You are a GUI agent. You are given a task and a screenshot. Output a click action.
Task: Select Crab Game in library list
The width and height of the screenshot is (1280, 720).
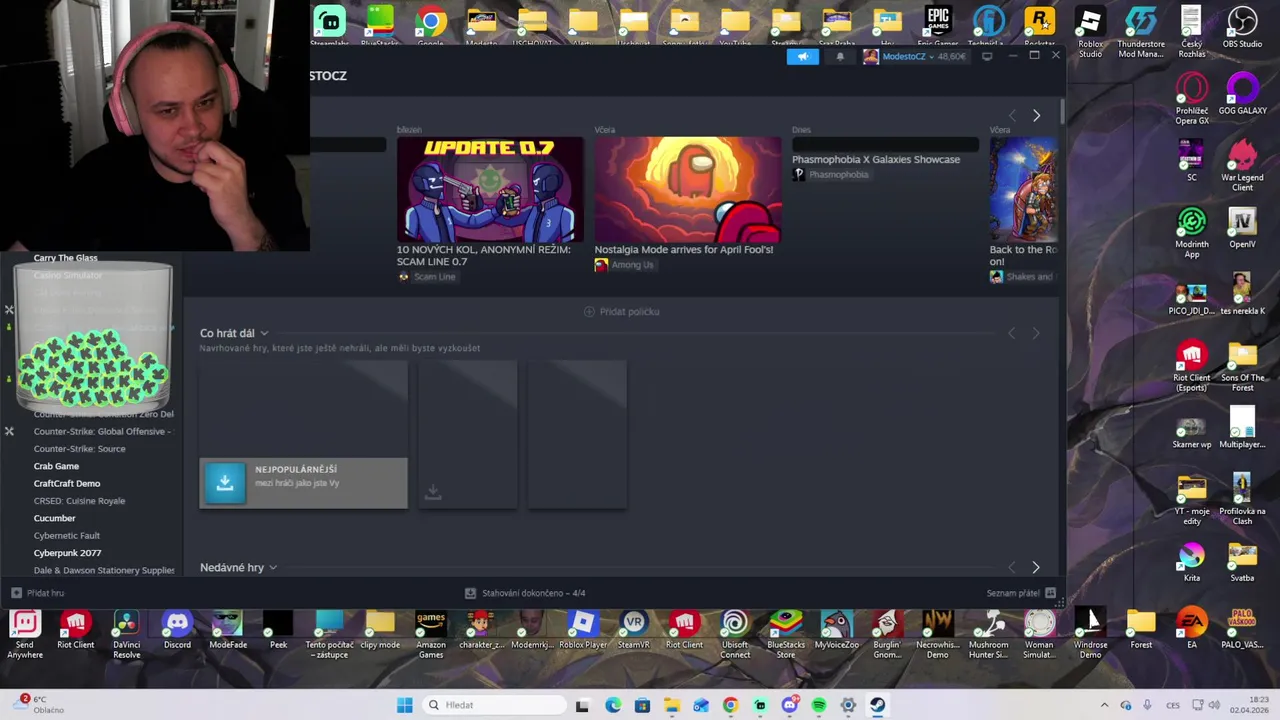(56, 466)
